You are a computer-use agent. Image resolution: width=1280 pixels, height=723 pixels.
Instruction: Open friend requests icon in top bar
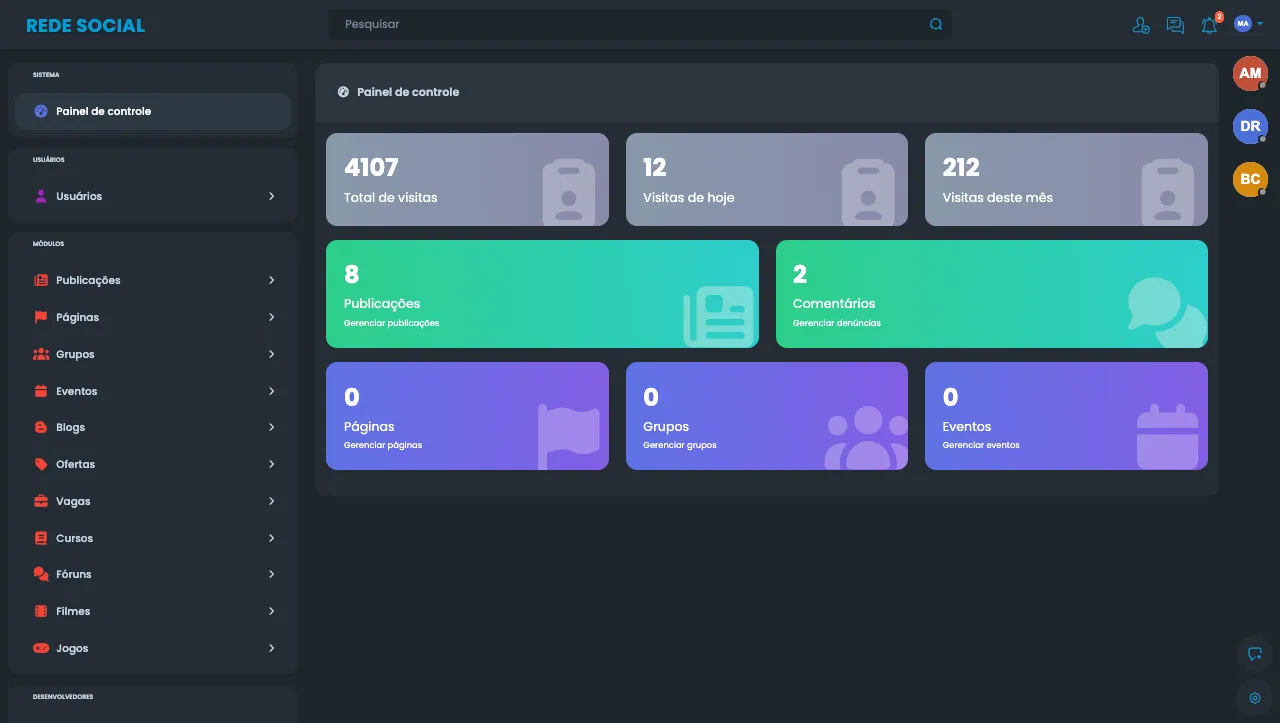coord(1141,25)
